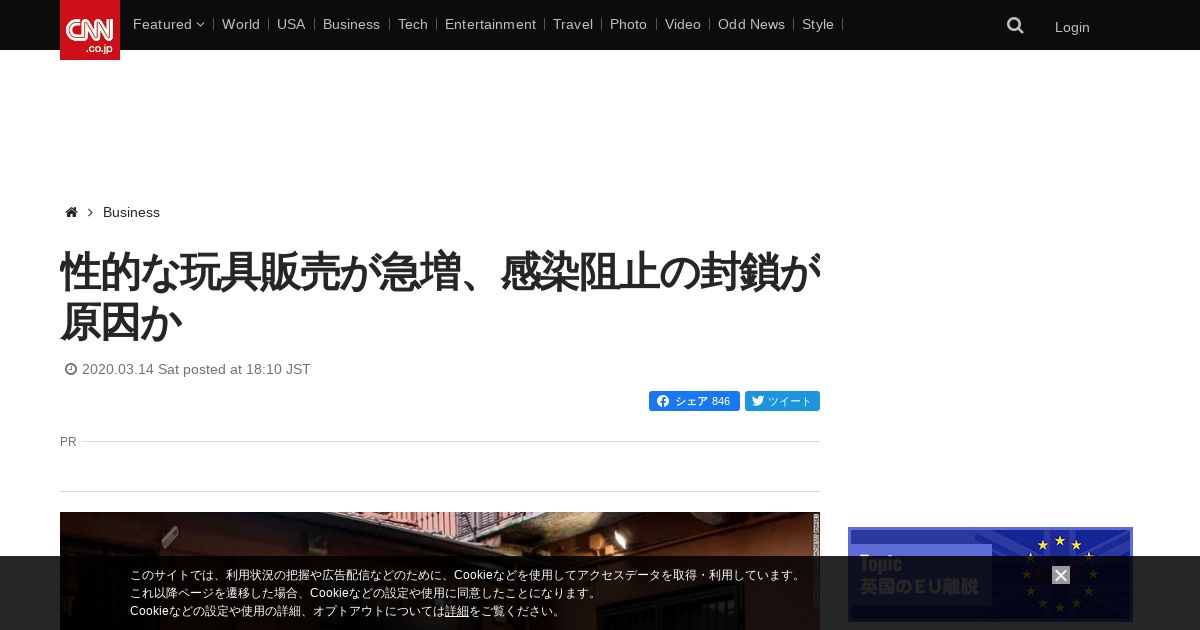Click the Twitter ツイート button
1200x630 pixels.
(782, 401)
